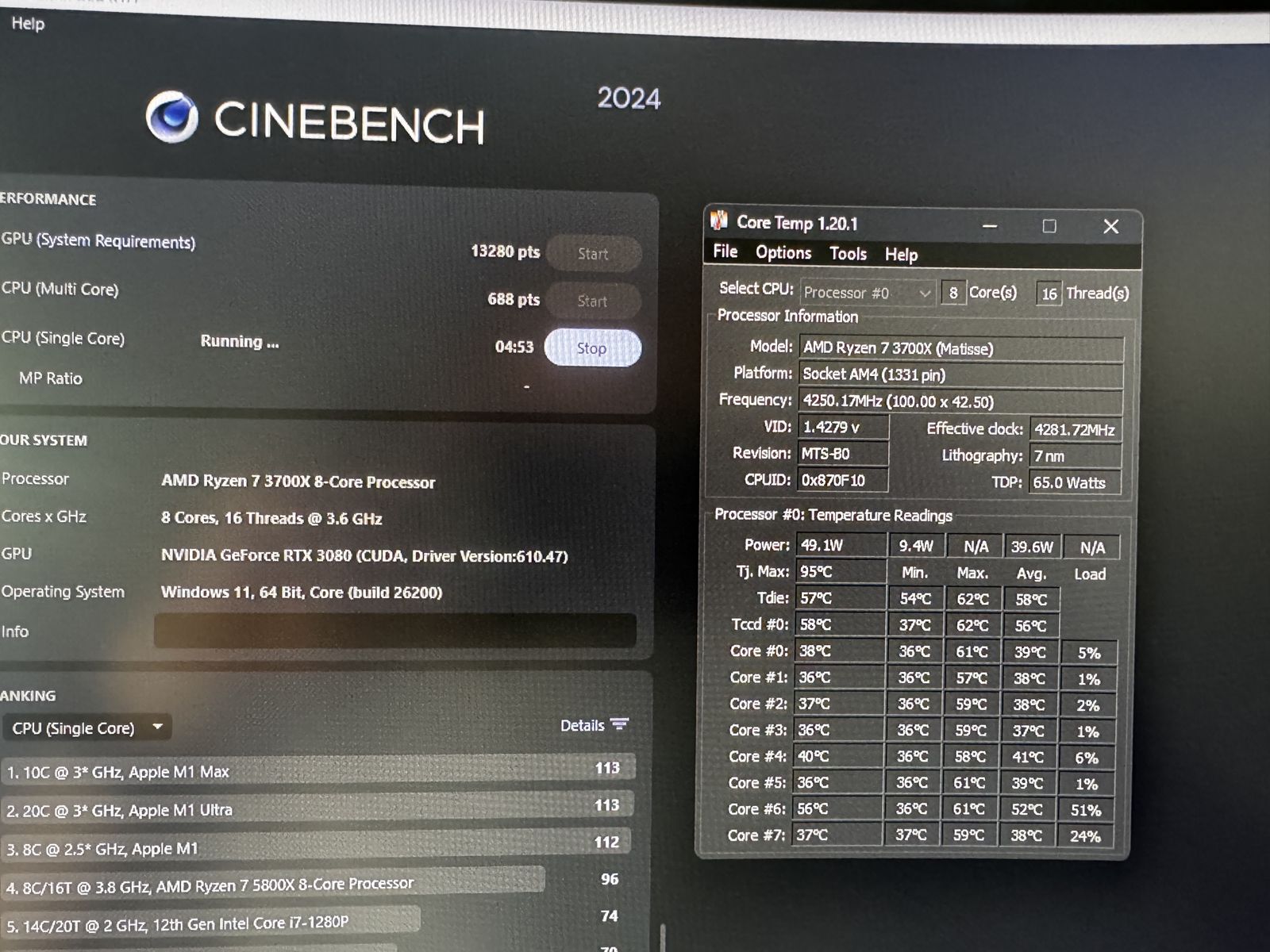Image resolution: width=1270 pixels, height=952 pixels.
Task: Close the Core Temp window
Action: [1111, 227]
